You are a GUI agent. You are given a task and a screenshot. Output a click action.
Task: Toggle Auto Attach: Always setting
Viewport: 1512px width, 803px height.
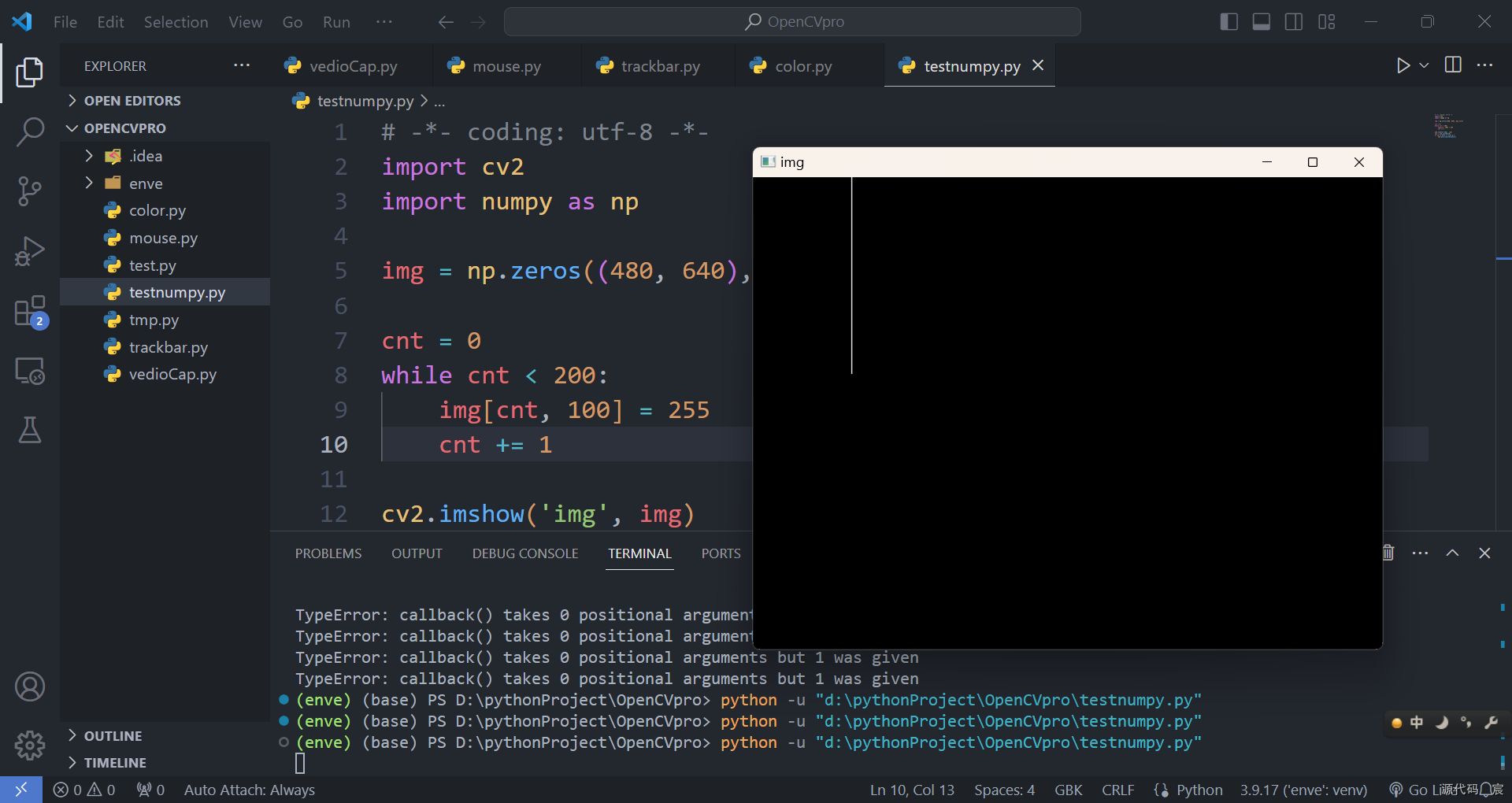[x=250, y=790]
